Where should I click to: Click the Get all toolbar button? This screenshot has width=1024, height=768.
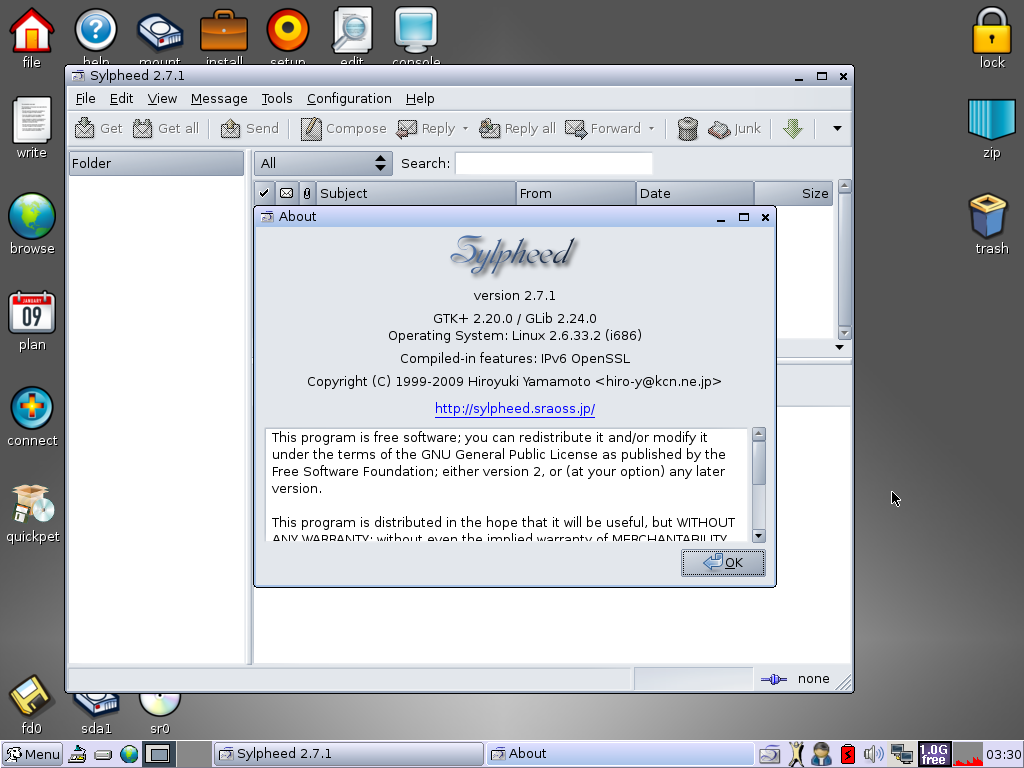click(165, 129)
